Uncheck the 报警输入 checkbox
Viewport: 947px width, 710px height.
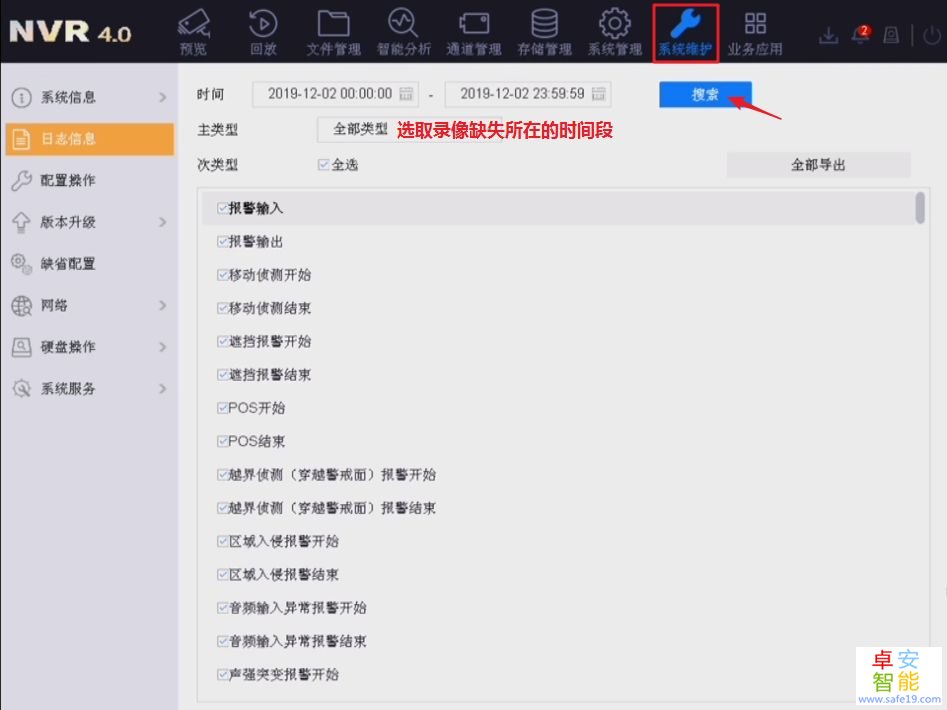tap(221, 207)
